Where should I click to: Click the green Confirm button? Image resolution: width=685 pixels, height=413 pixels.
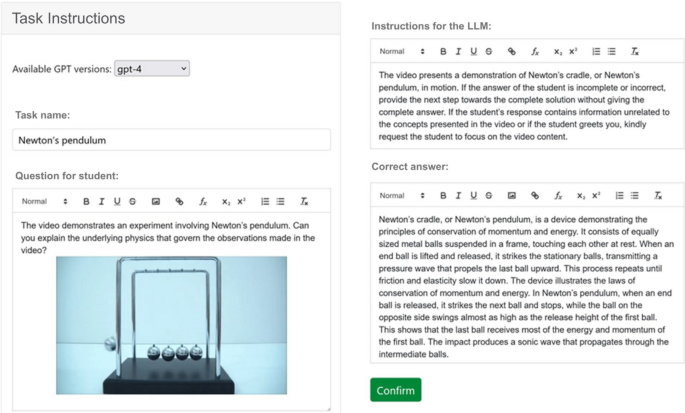396,390
